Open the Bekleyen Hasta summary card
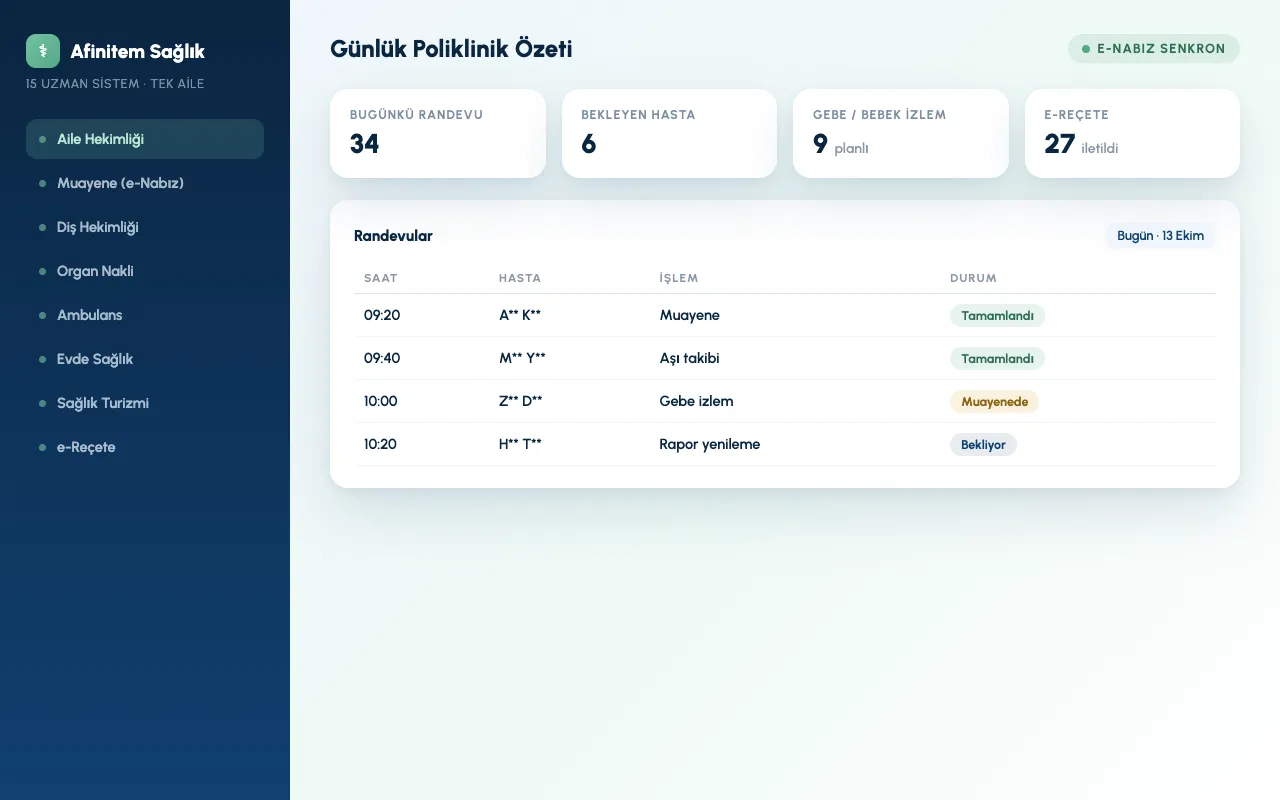Screen dimensions: 1280x800 tap(669, 134)
